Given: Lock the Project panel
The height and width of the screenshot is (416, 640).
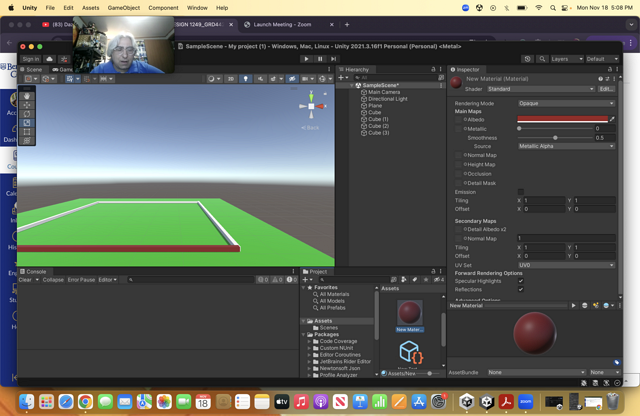Looking at the screenshot, I should (x=433, y=271).
